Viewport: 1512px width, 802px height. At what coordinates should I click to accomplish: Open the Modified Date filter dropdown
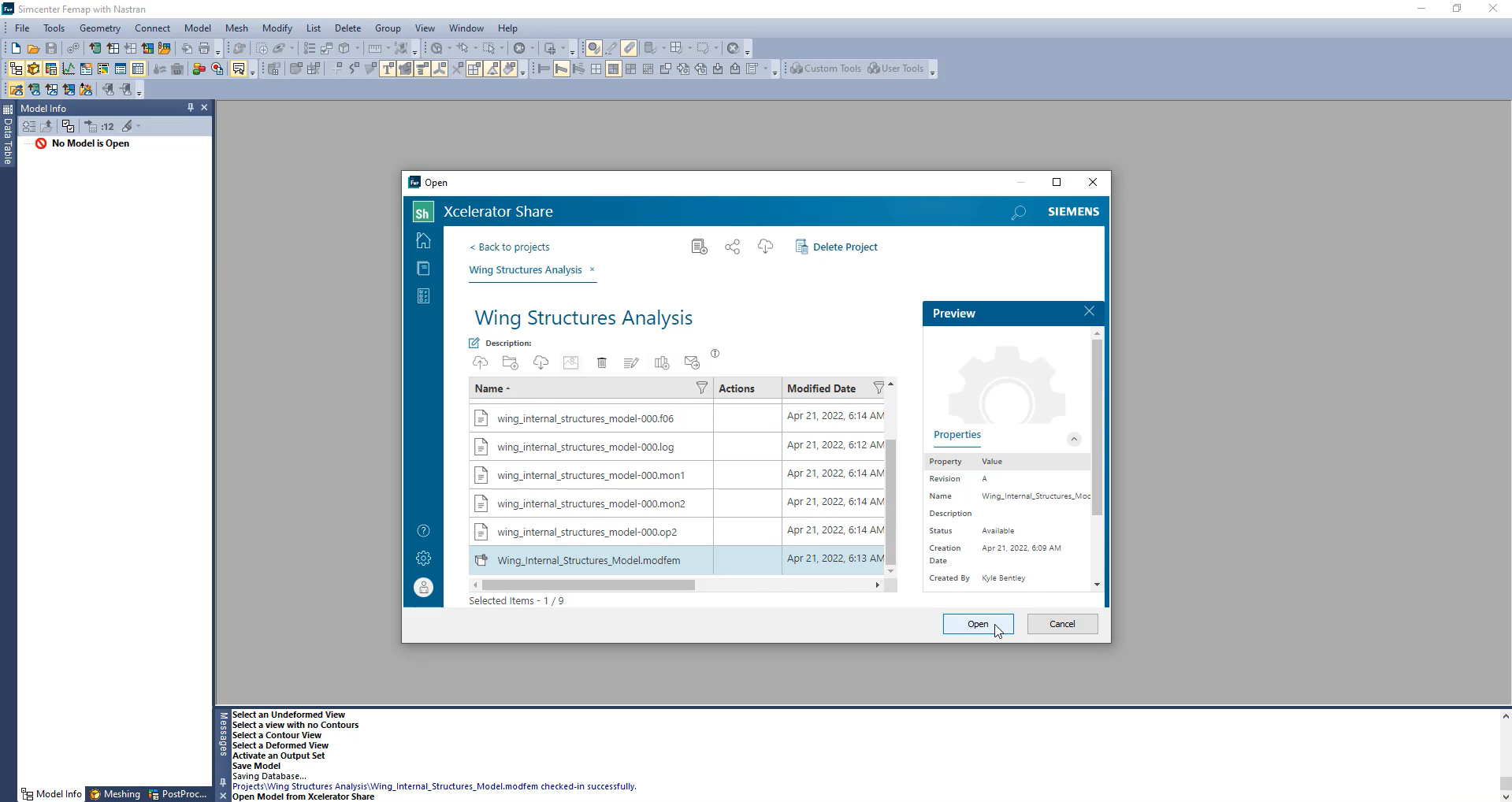(x=878, y=388)
